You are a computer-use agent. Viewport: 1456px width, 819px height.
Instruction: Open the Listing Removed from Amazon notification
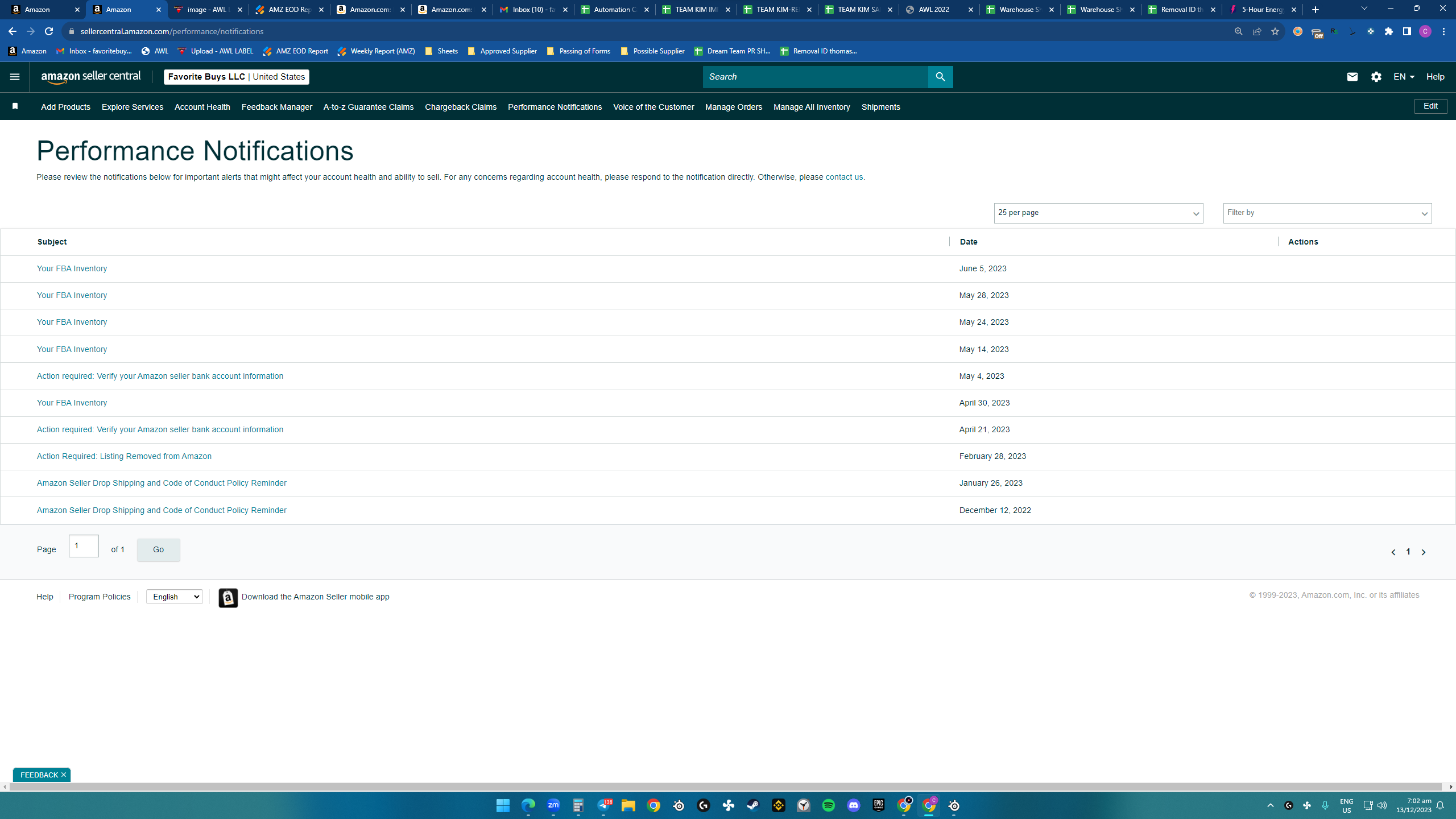coord(124,456)
